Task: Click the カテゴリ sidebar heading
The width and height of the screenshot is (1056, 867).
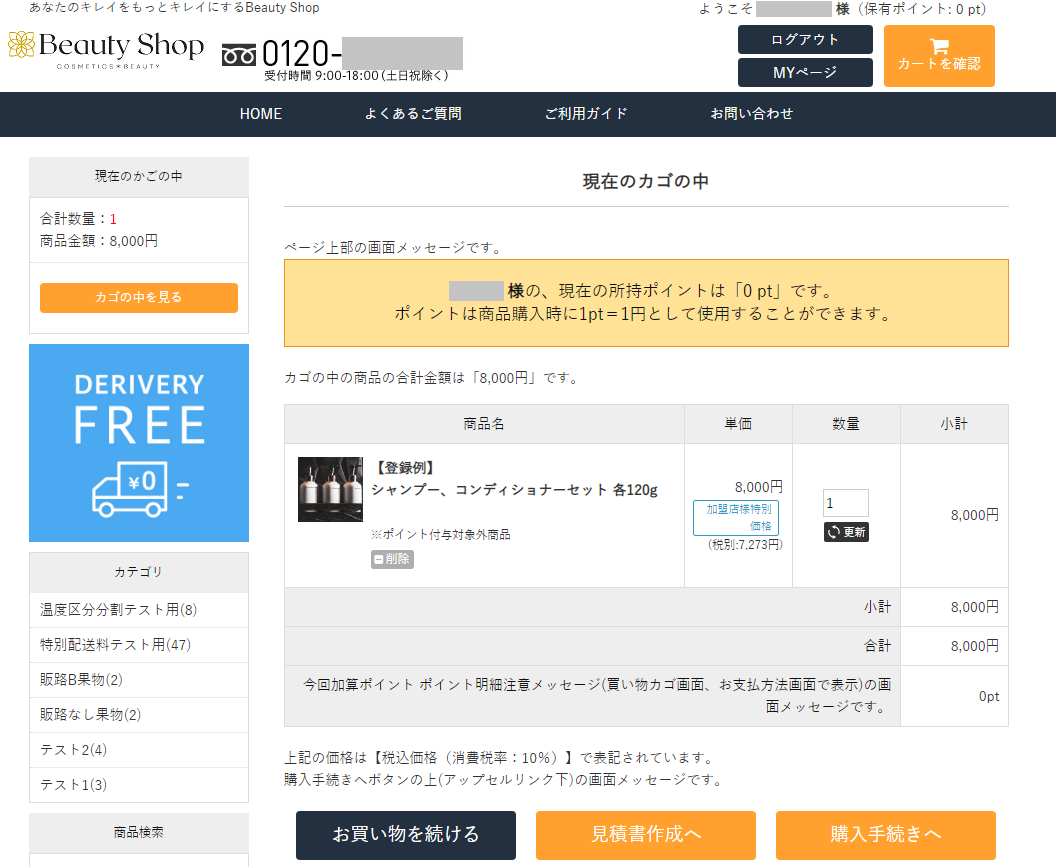Action: tap(139, 572)
